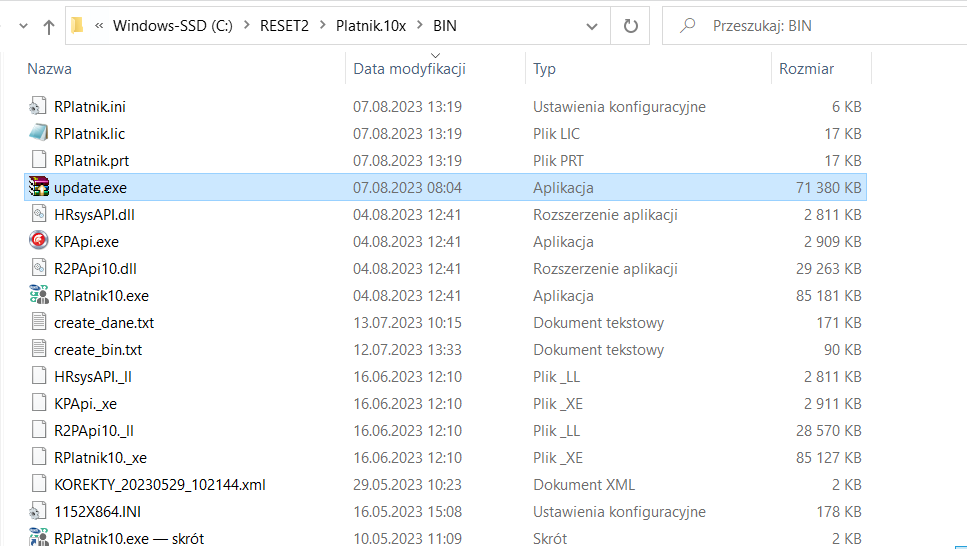The width and height of the screenshot is (967, 549).
Task: Select the file name R2PApi10._ll
Action: pos(94,431)
